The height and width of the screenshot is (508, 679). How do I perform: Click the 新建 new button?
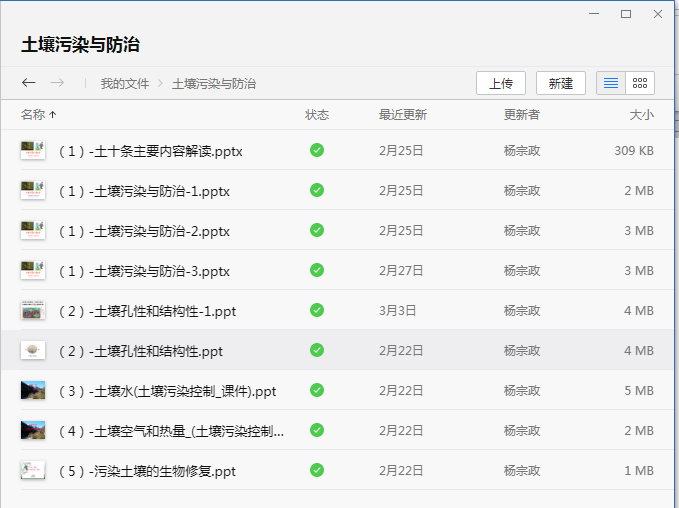tap(560, 83)
